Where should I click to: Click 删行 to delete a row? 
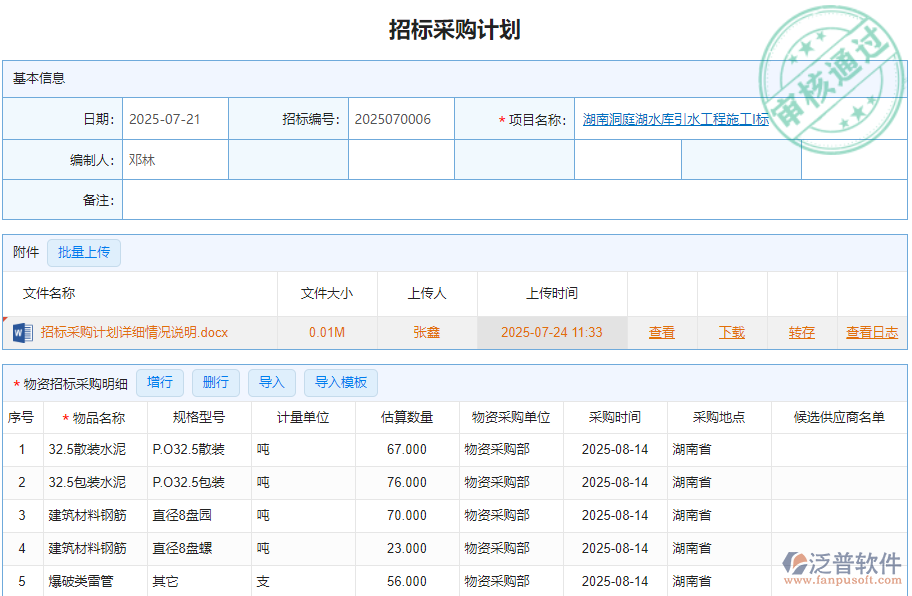pos(215,382)
